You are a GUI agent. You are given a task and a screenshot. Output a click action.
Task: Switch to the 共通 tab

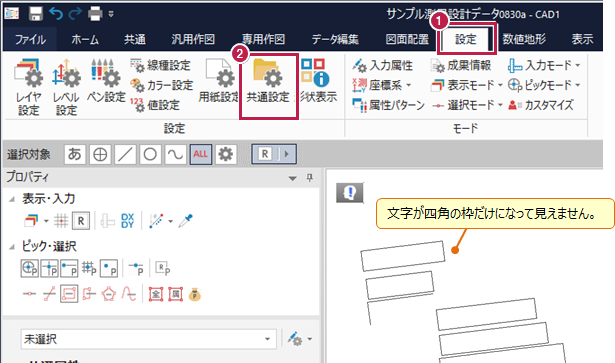tap(135, 40)
